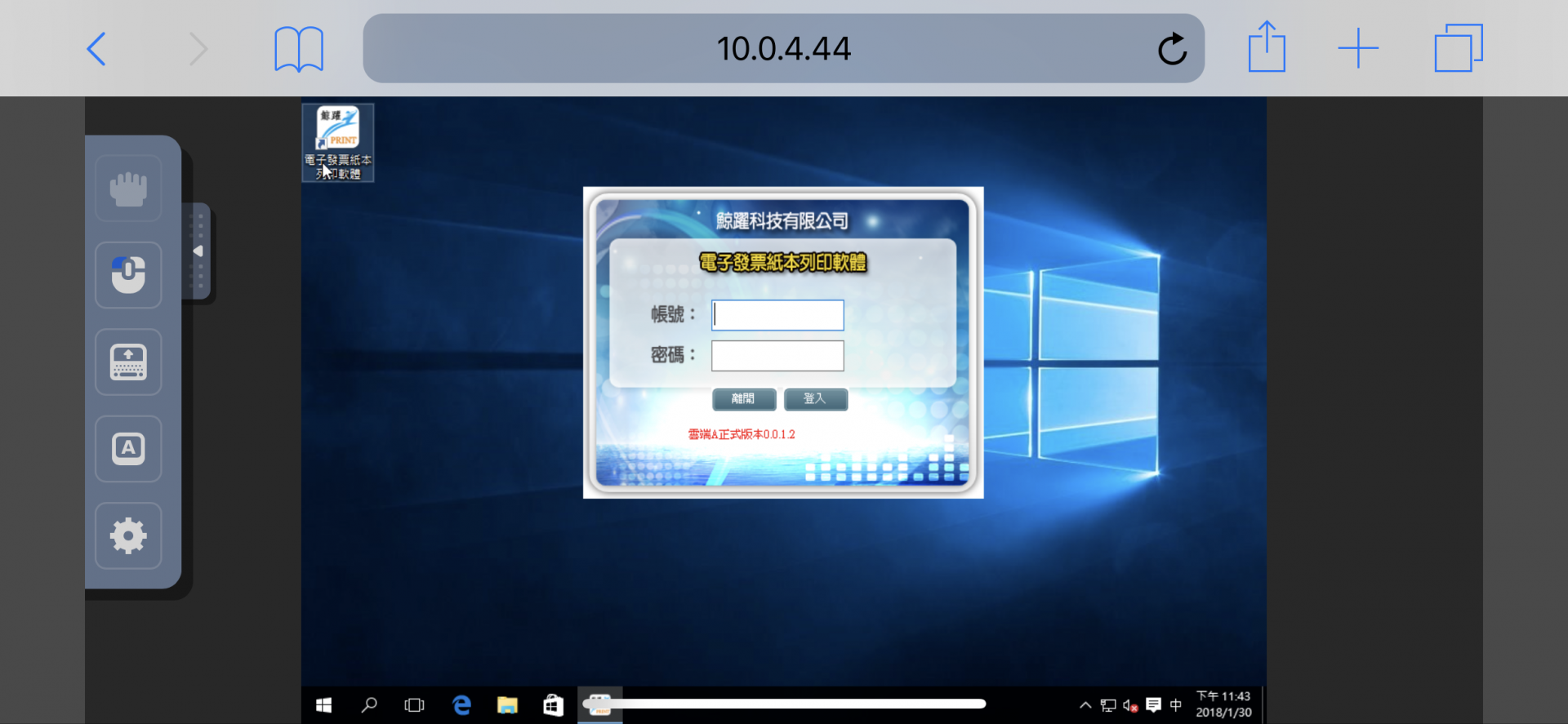
Task: Expand hidden system tray icons chevron
Action: pyautogui.click(x=1085, y=705)
